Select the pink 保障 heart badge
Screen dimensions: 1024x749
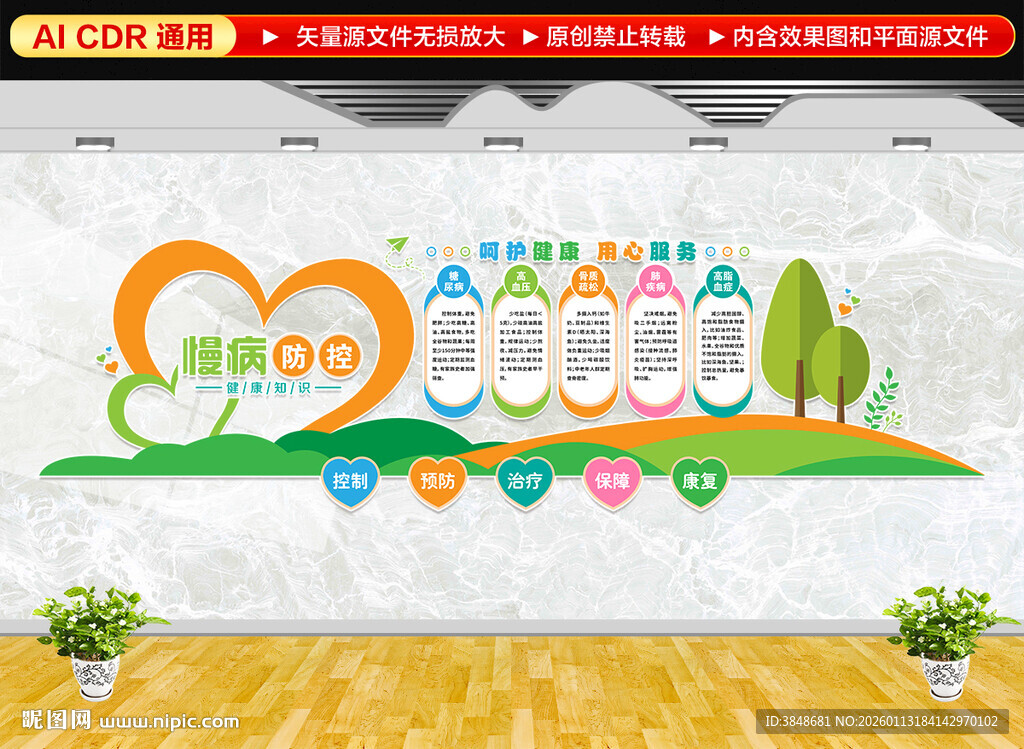tap(612, 482)
